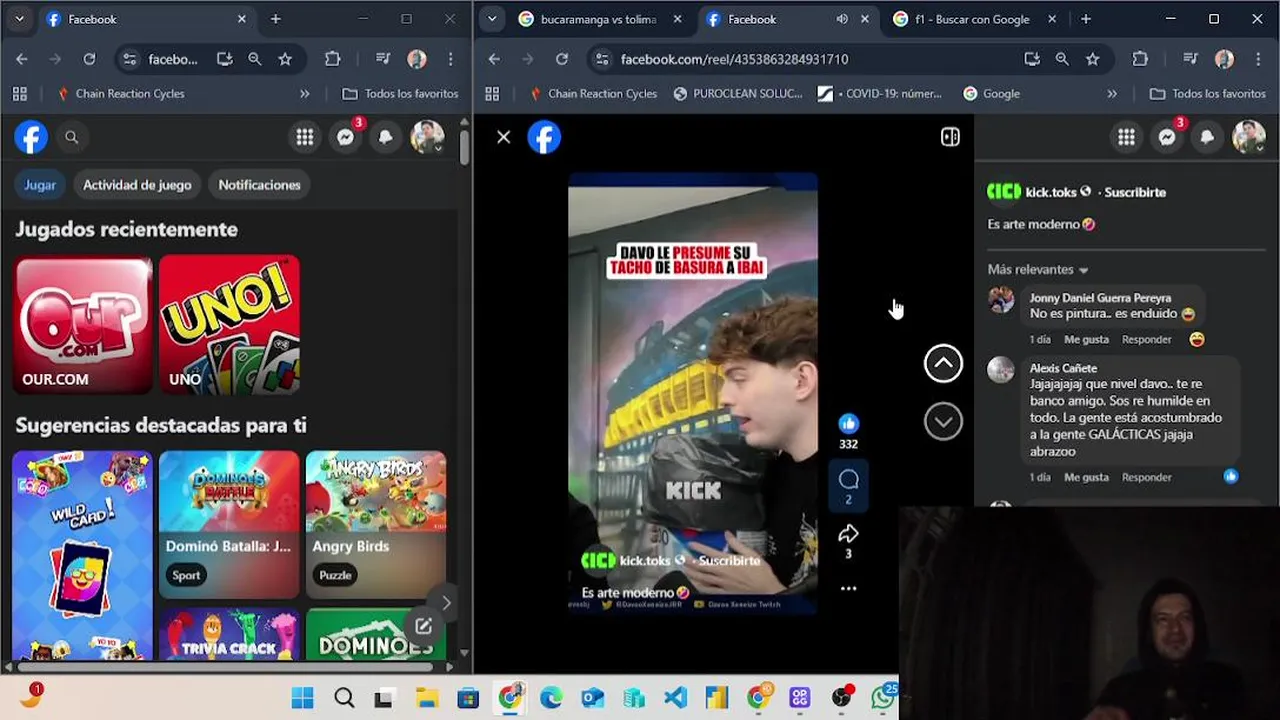Viewport: 1280px width, 720px height.
Task: Open notifications bell in the left Facebook window
Action: pyautogui.click(x=385, y=137)
